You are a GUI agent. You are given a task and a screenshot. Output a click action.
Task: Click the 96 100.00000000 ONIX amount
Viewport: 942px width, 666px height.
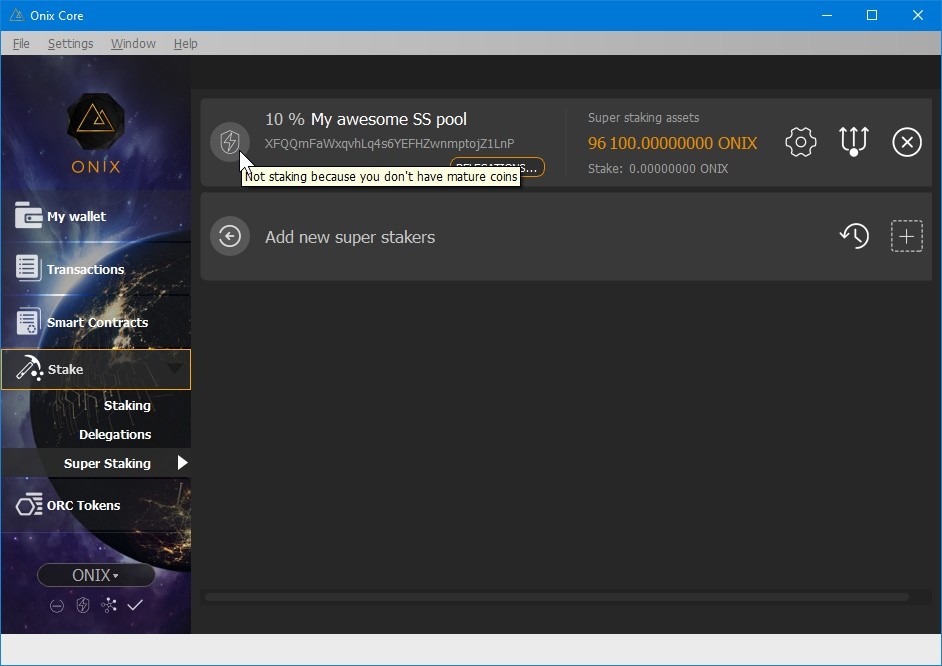pos(672,143)
